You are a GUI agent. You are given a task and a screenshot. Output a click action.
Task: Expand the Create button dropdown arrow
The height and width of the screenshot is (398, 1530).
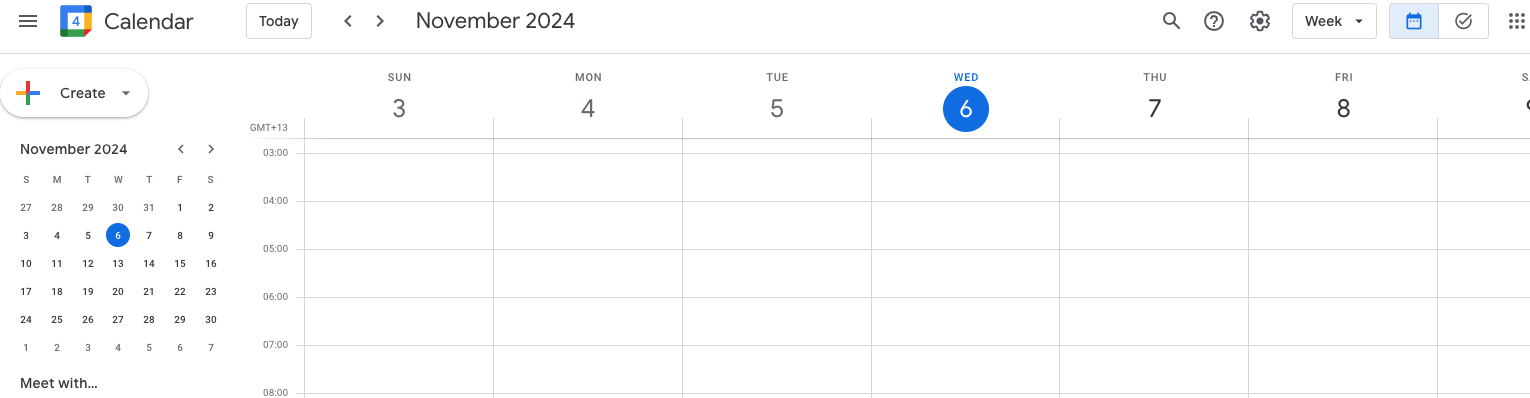pos(126,93)
